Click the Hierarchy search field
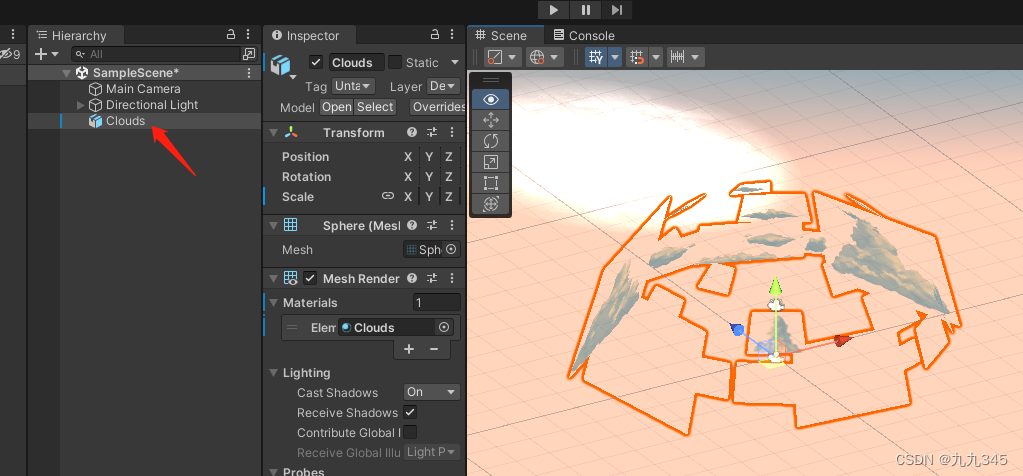The width and height of the screenshot is (1023, 476). click(156, 54)
